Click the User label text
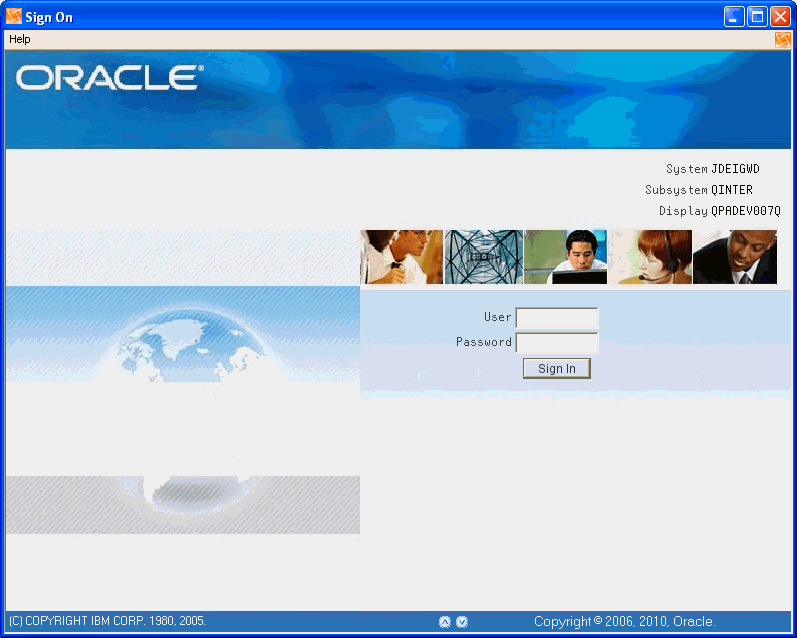Screen dimensions: 797x638 [x=498, y=317]
